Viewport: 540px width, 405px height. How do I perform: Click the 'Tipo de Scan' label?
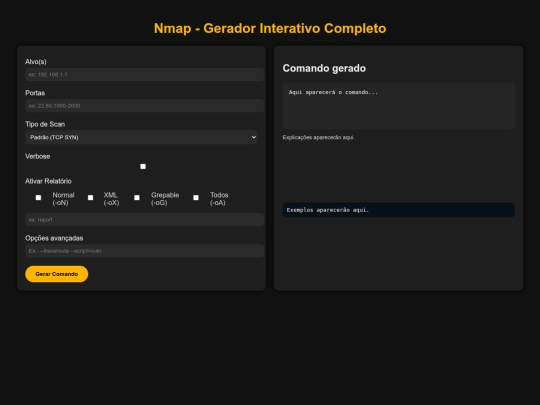tap(45, 124)
